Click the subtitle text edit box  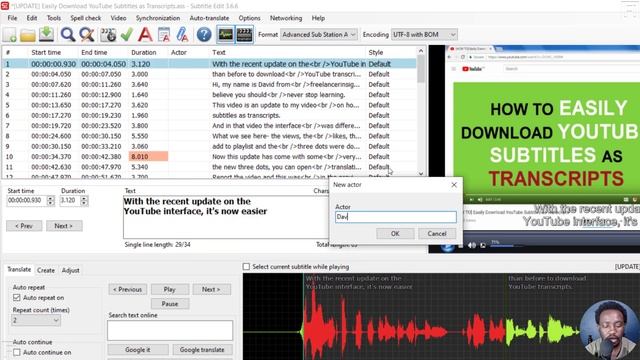225,217
